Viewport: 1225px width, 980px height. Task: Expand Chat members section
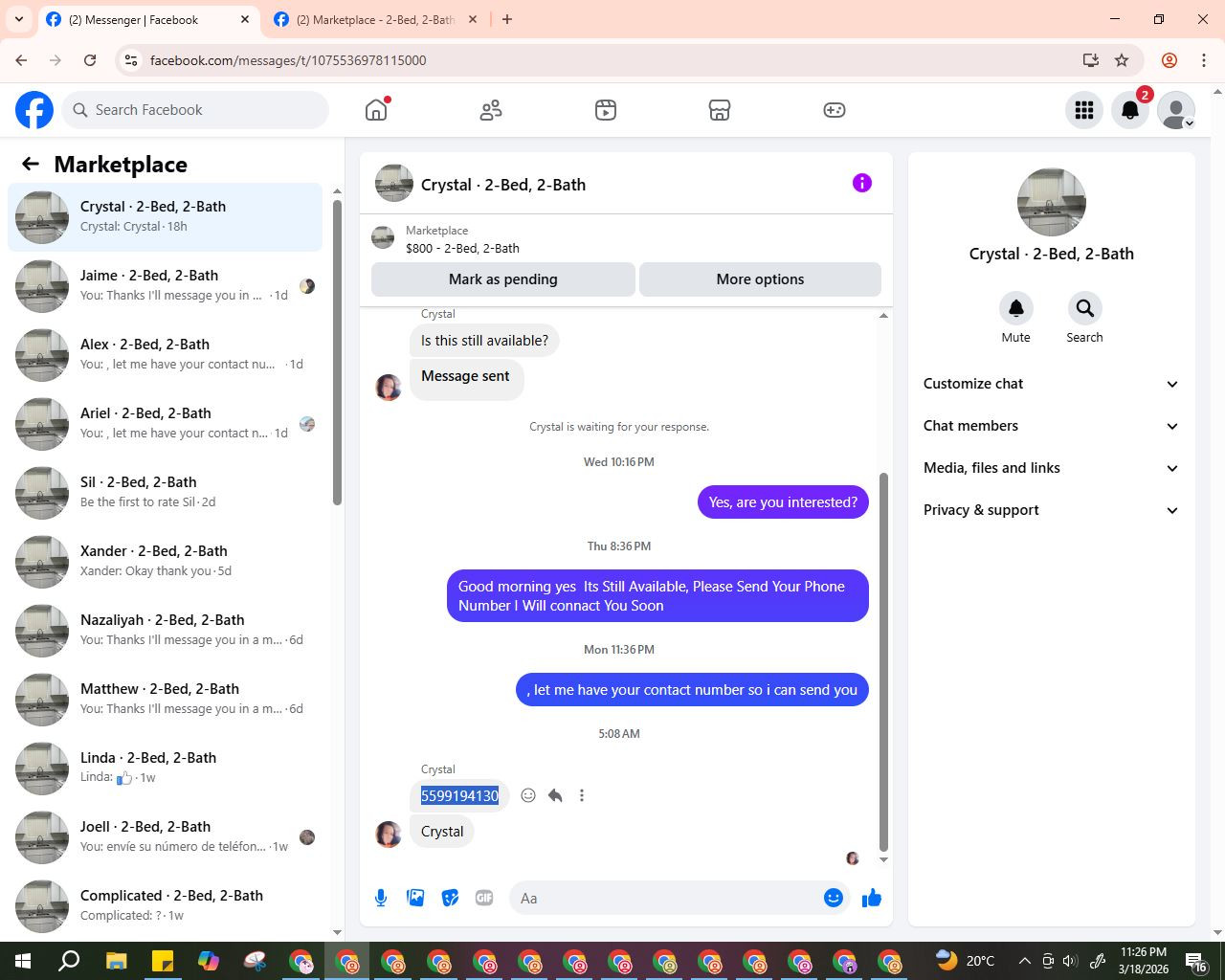(x=1051, y=426)
